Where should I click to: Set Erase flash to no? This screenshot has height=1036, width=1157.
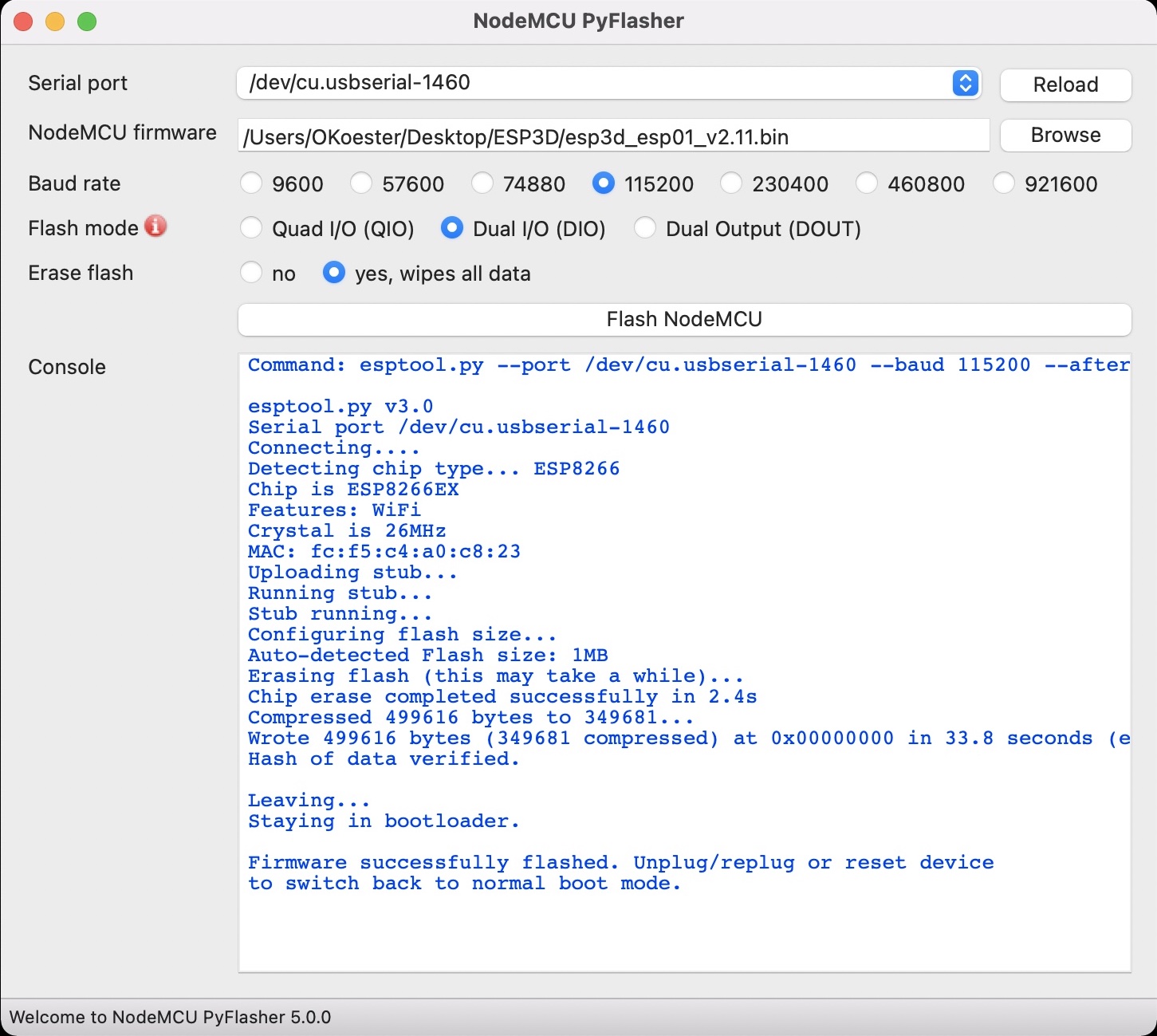251,273
